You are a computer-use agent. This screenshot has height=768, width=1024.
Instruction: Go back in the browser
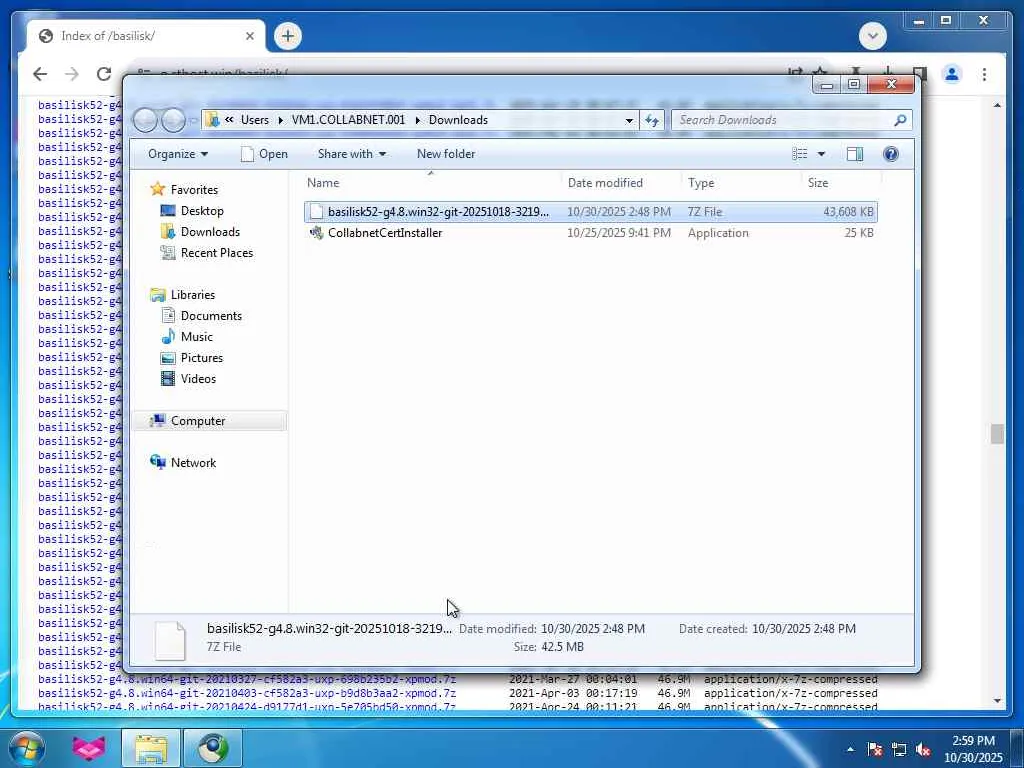coord(40,74)
